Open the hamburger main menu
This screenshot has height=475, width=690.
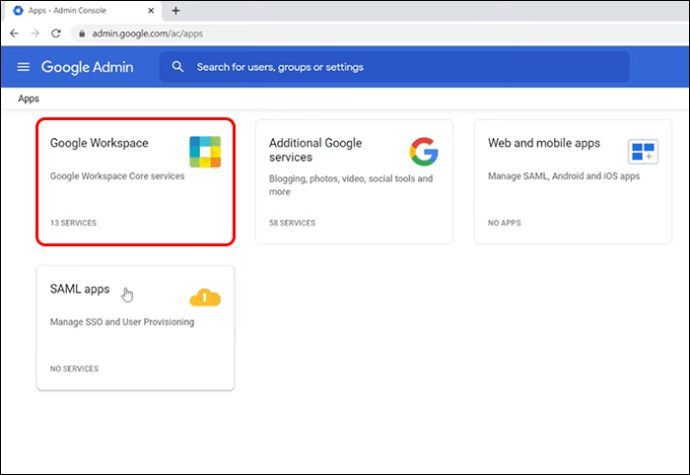(x=23, y=67)
